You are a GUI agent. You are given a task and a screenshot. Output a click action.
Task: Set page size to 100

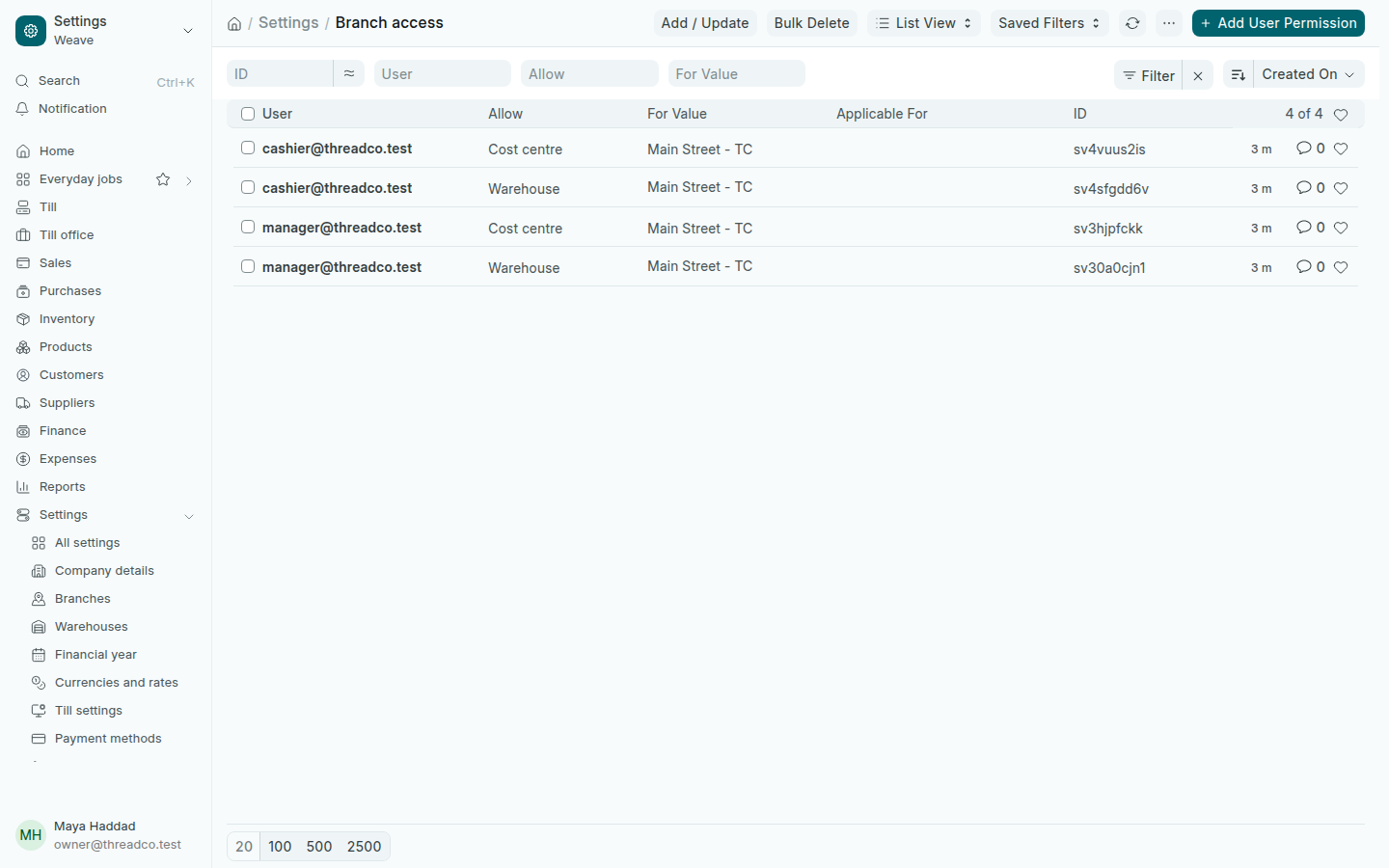(x=280, y=847)
